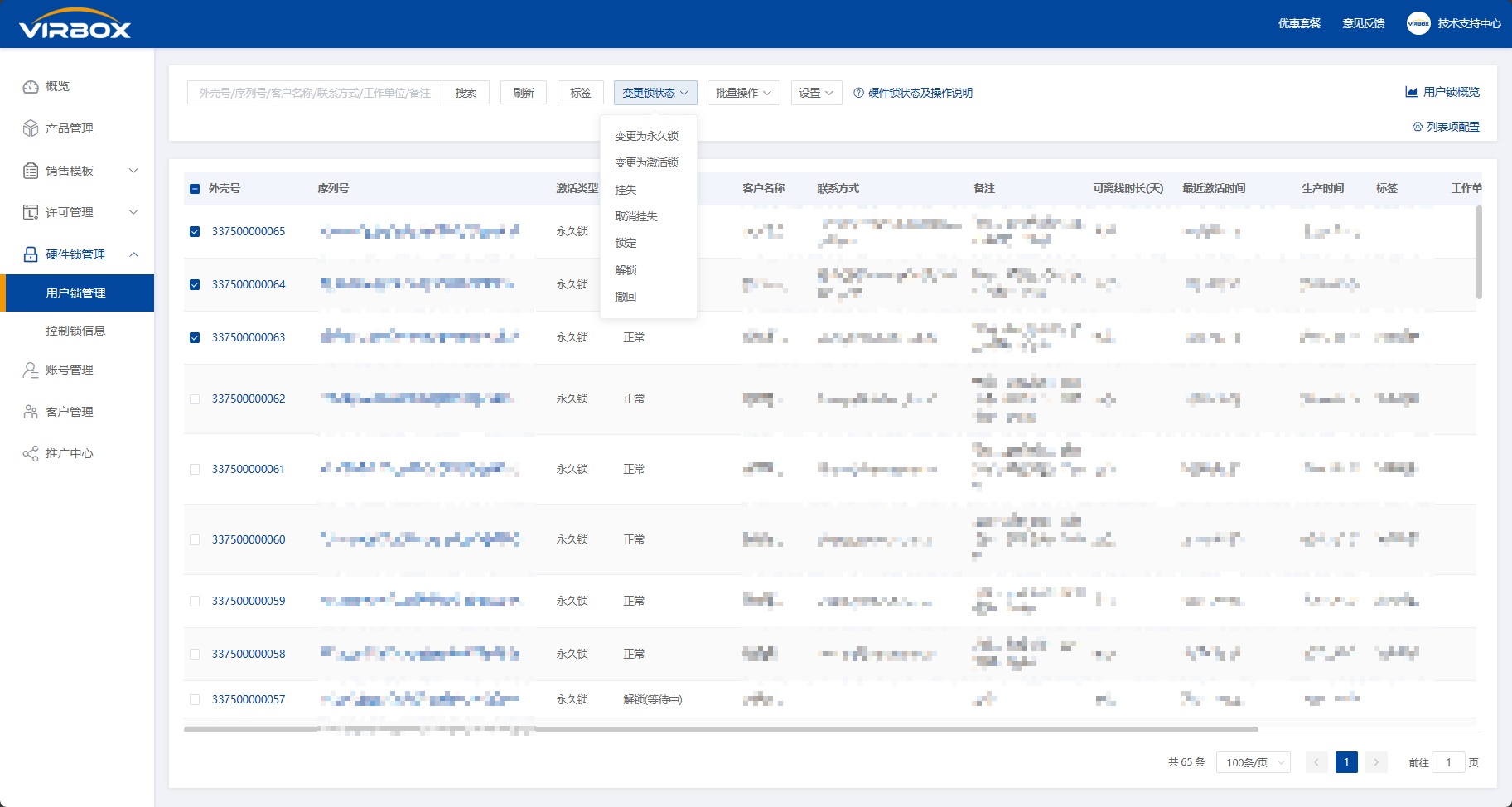
Task: Click the horizontal scrollbar below the table
Action: point(721,729)
